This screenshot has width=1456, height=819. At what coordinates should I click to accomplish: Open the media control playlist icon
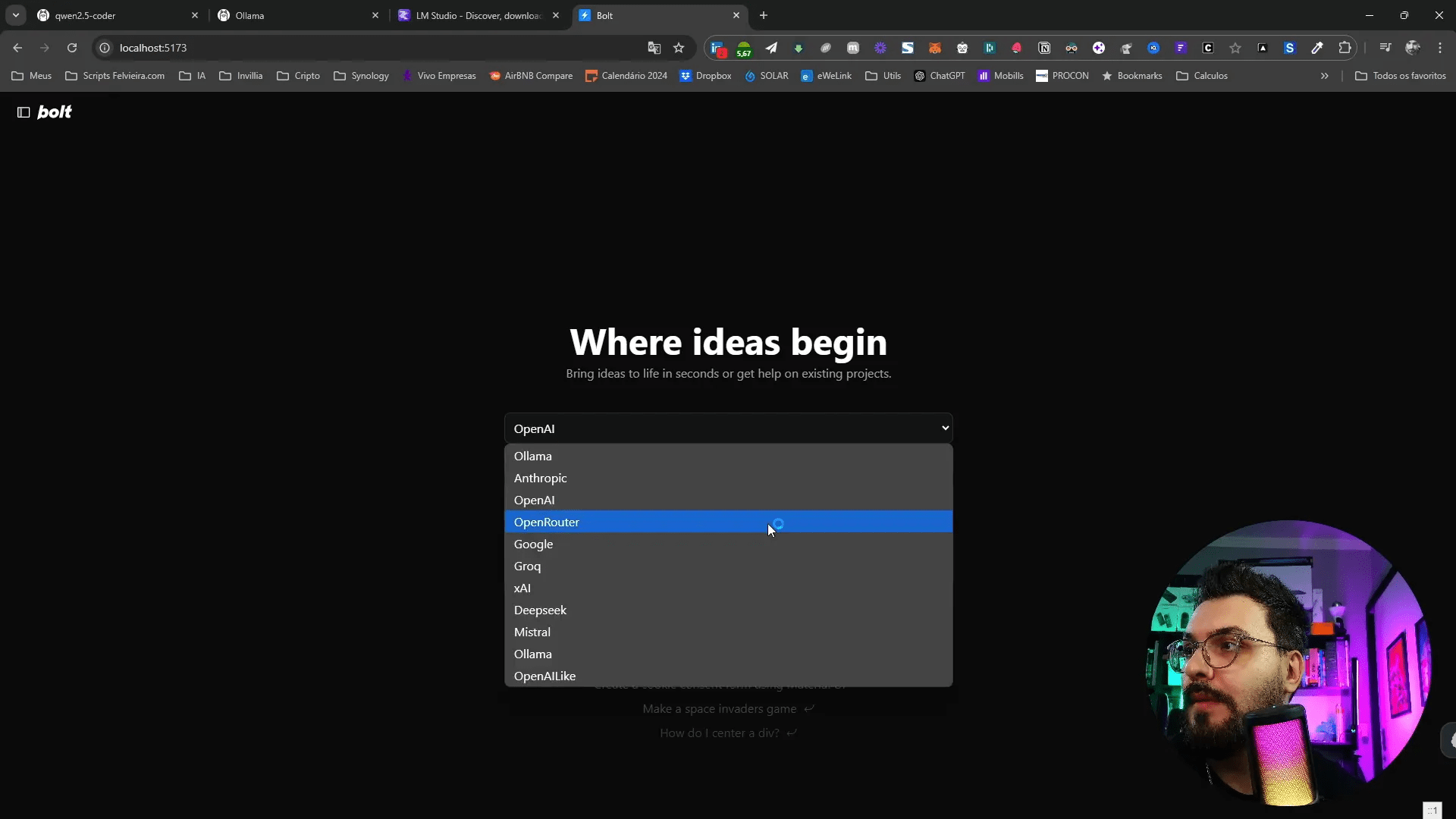[x=1385, y=48]
